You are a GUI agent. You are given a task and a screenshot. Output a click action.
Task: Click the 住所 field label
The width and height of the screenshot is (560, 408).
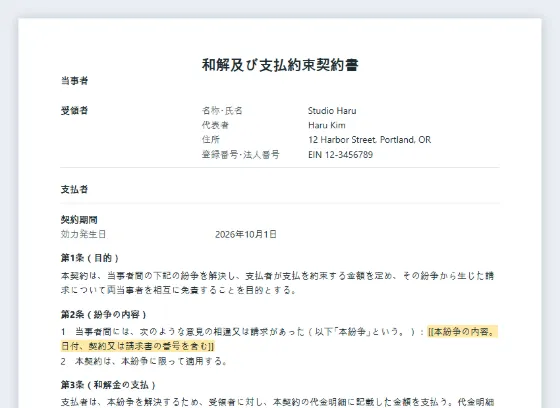point(211,140)
